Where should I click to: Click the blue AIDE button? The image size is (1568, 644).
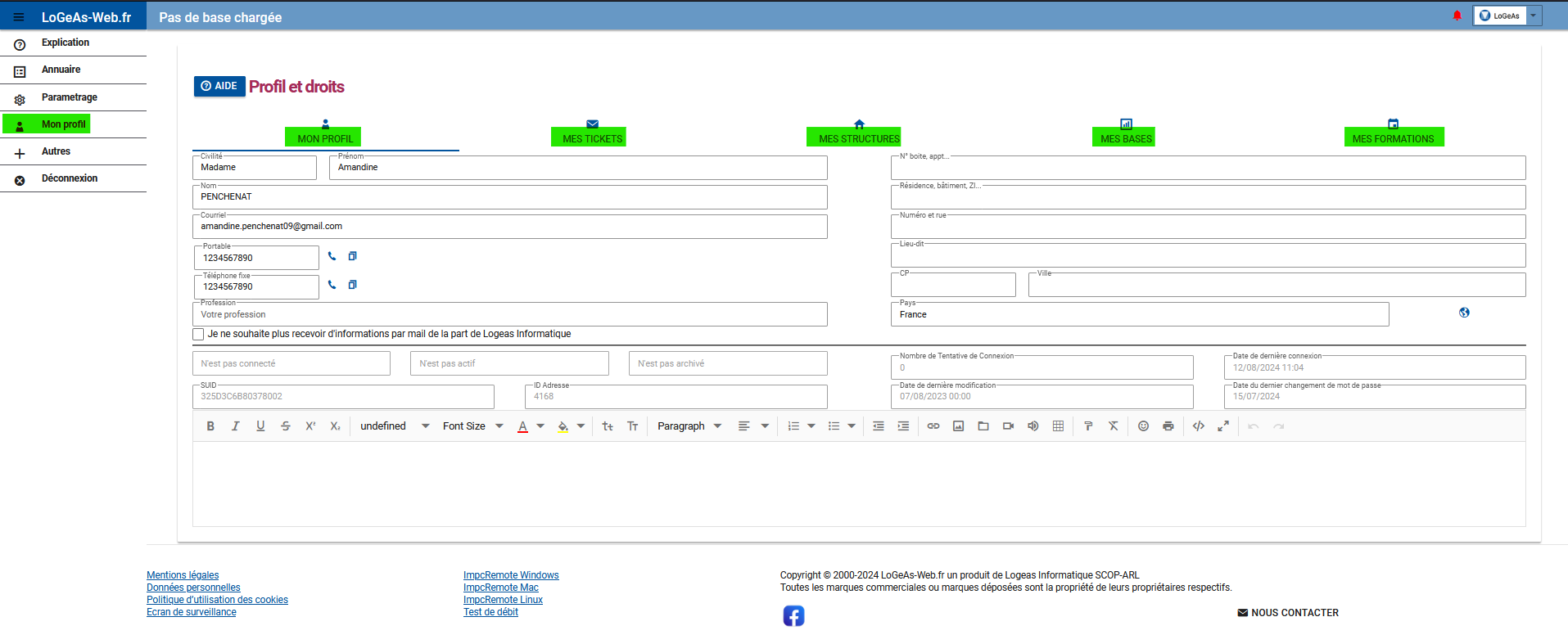coord(219,86)
